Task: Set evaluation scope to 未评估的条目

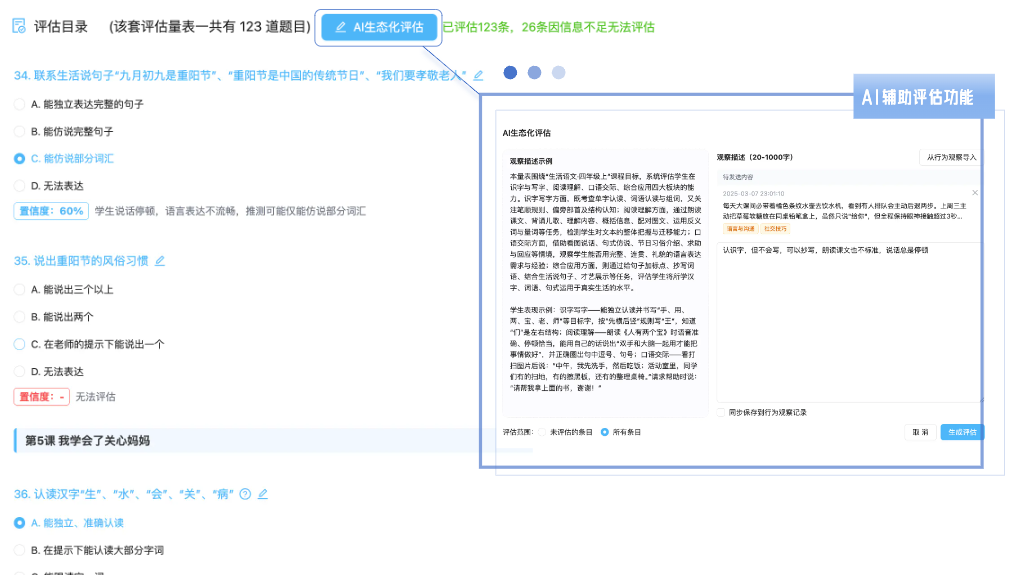Action: coord(542,432)
